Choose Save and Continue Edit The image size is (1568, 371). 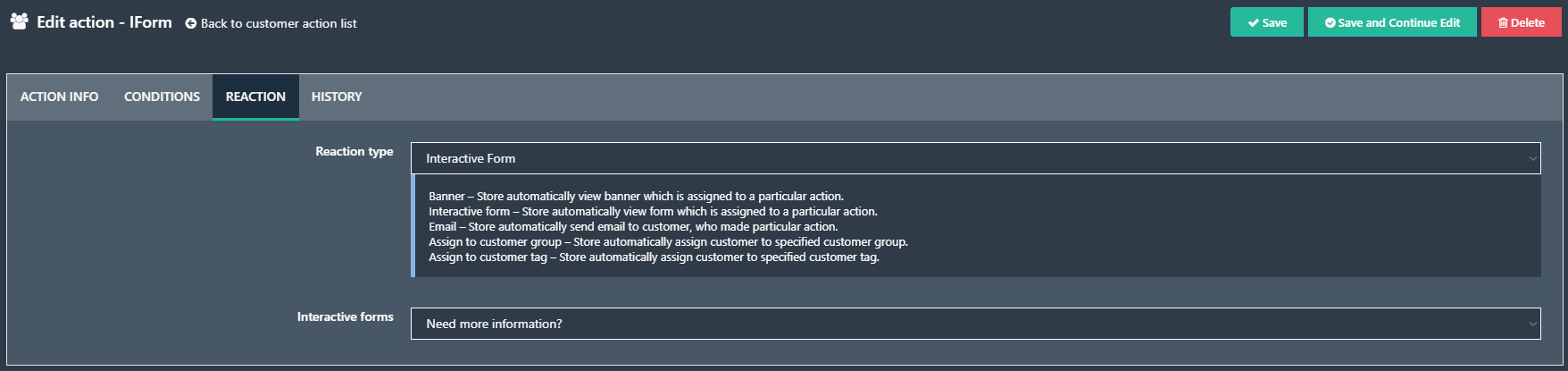pos(1392,22)
